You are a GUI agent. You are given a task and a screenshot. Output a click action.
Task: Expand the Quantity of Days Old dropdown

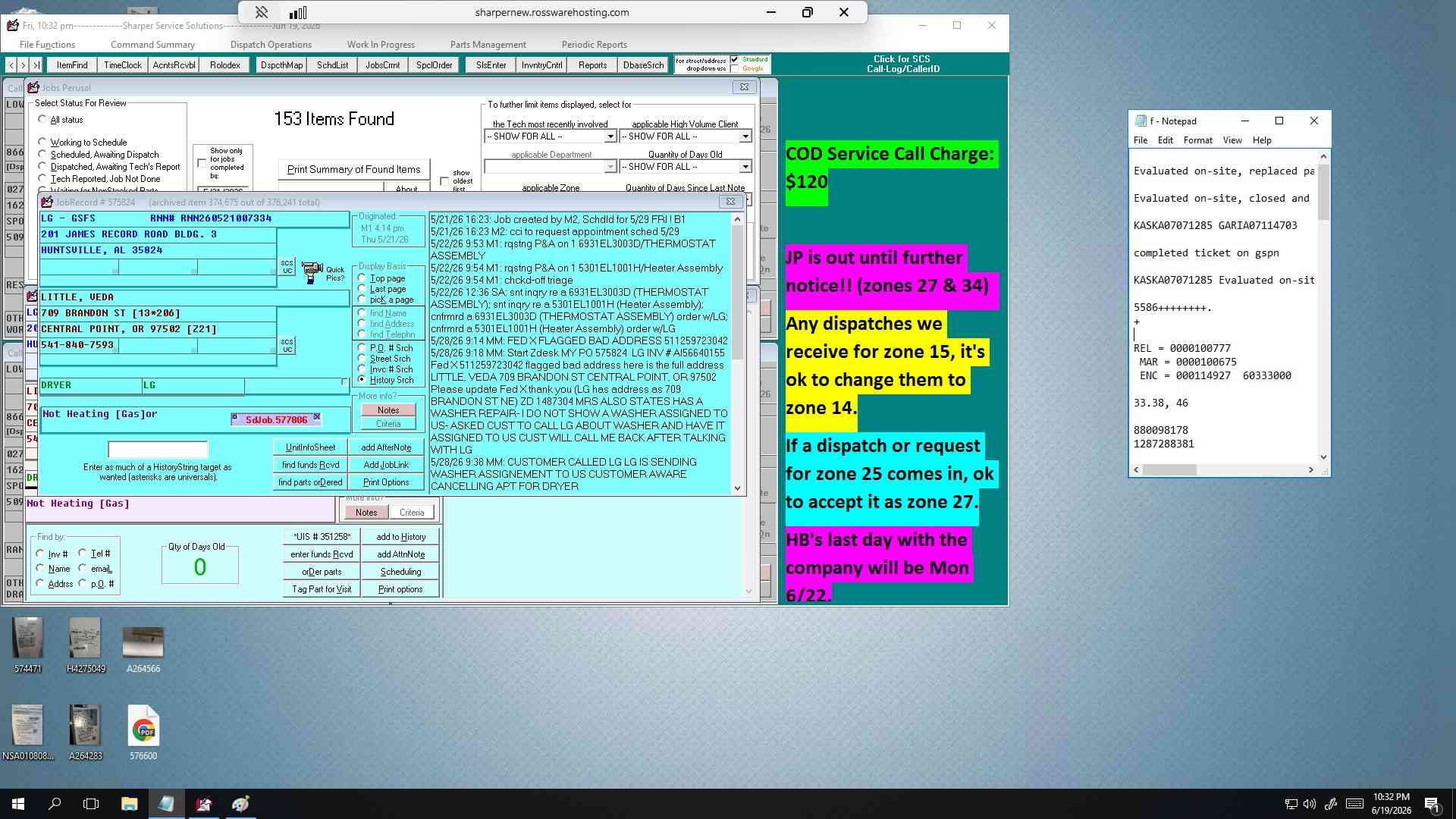(x=745, y=167)
